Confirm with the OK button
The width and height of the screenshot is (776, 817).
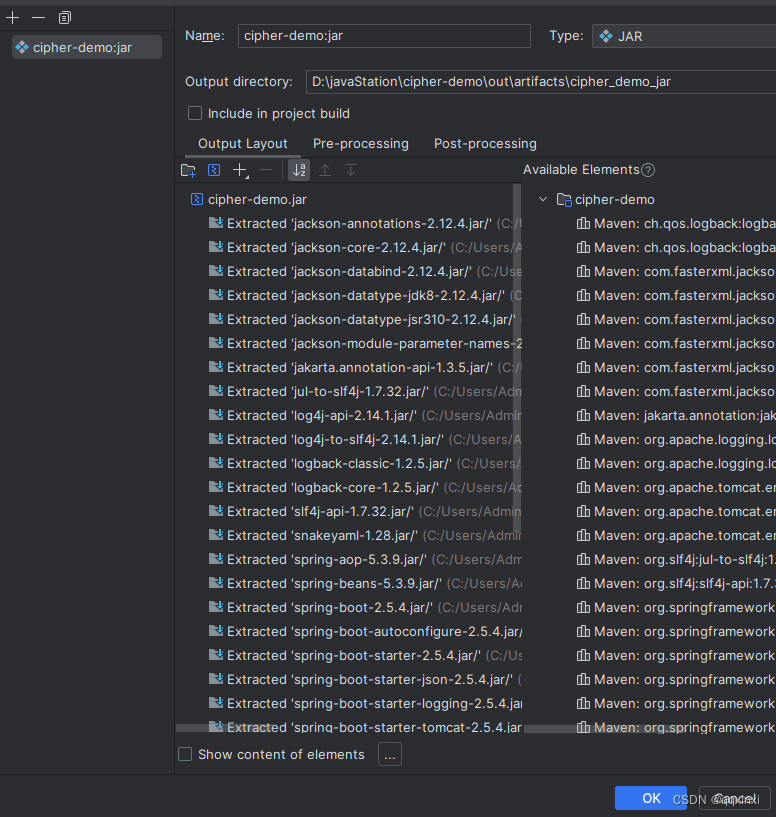click(x=651, y=798)
